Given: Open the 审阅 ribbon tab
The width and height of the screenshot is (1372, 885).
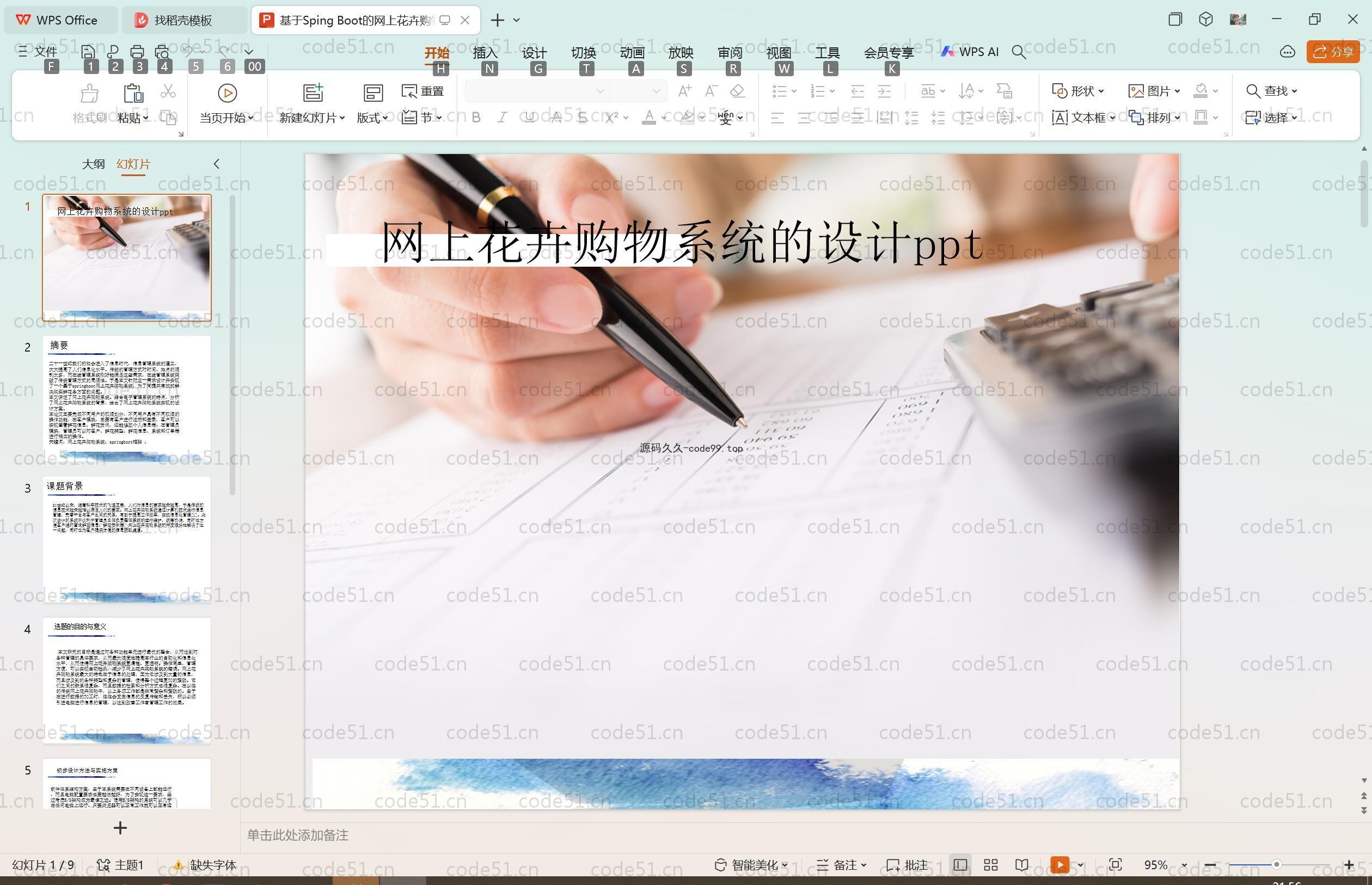Looking at the screenshot, I should [x=730, y=52].
